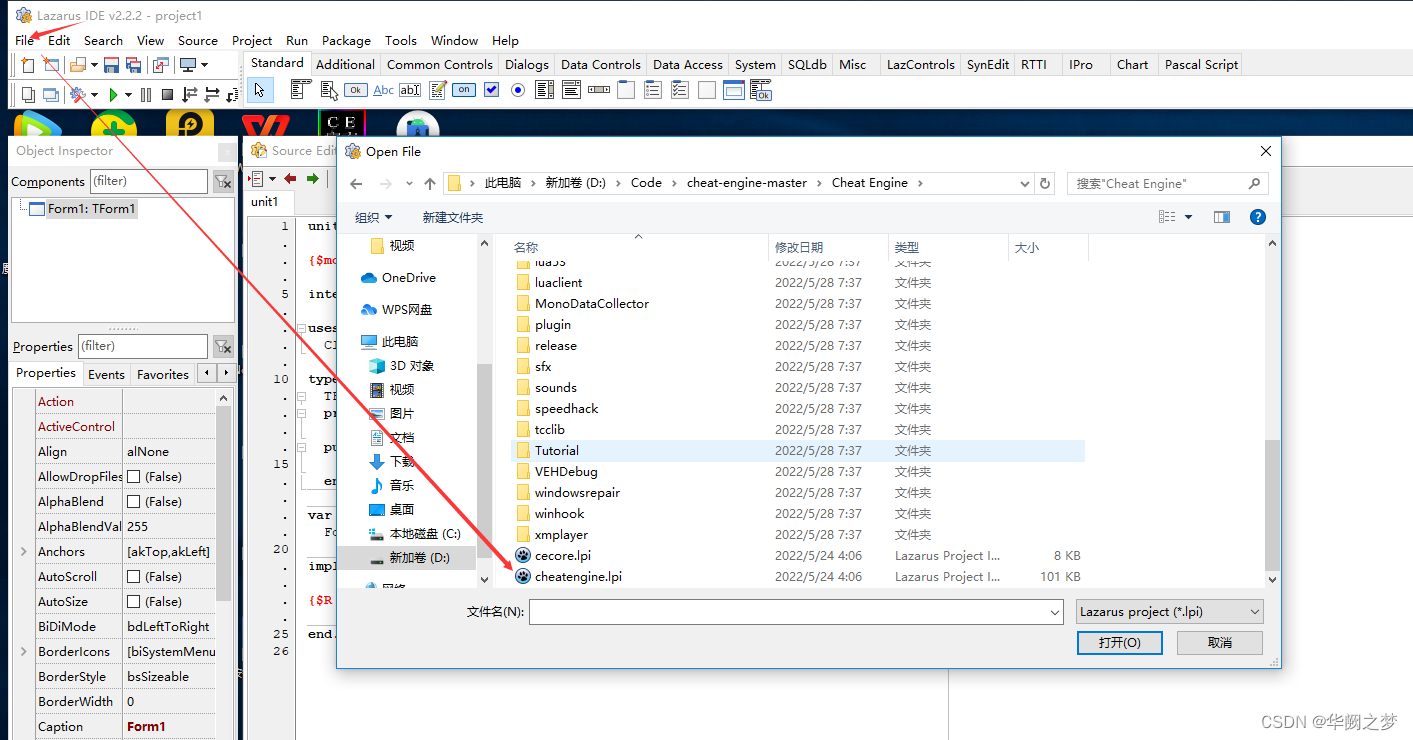Click the Save All toolbar icon

coord(133,65)
